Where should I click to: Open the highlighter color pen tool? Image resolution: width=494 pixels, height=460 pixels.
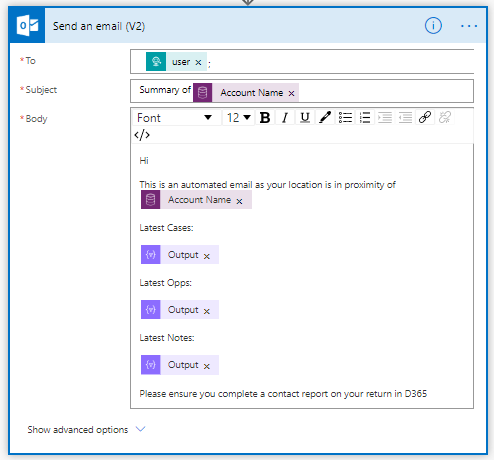click(x=325, y=118)
